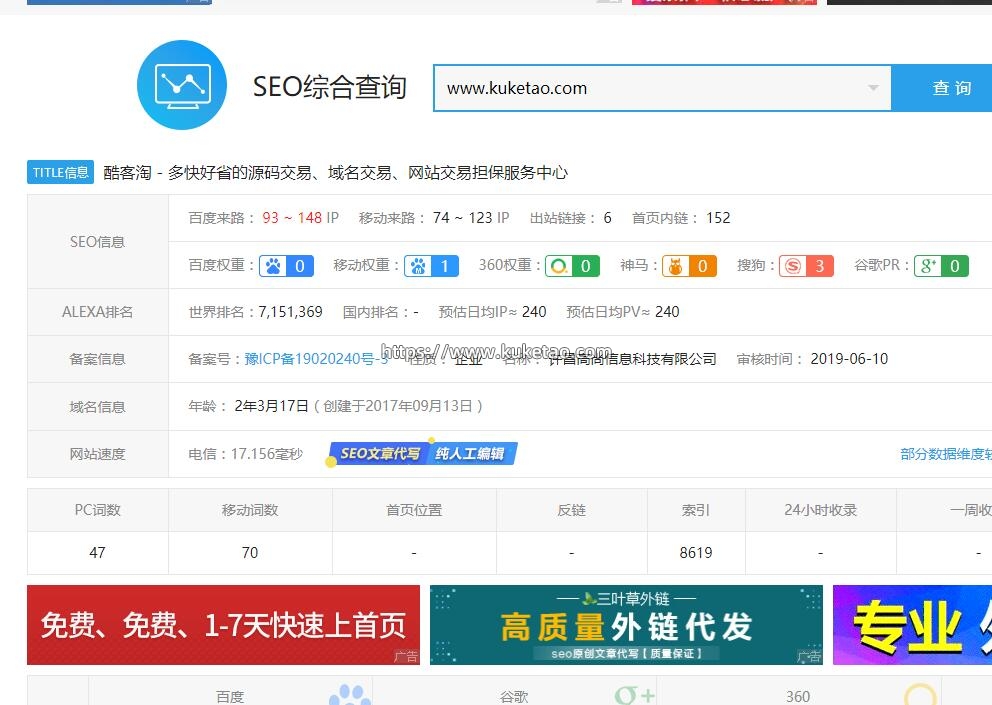Select the 谷歌 column header tab
Viewport: 992px width, 705px height.
[514, 696]
